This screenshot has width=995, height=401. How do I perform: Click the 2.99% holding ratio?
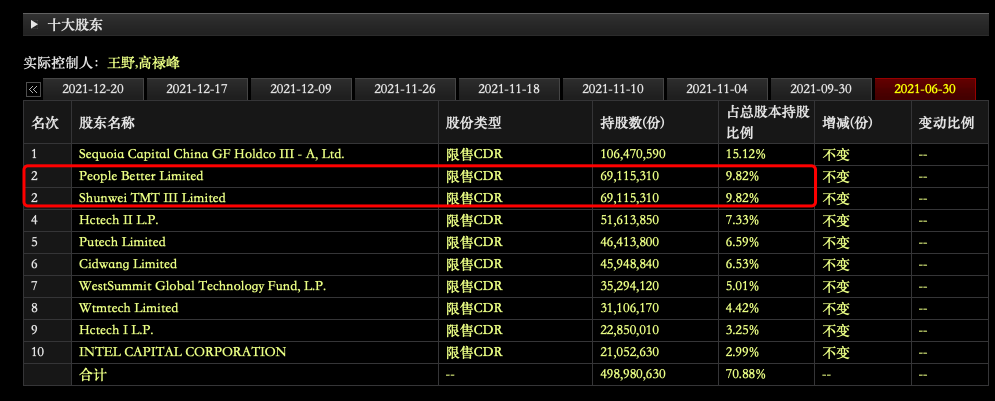[x=742, y=352]
